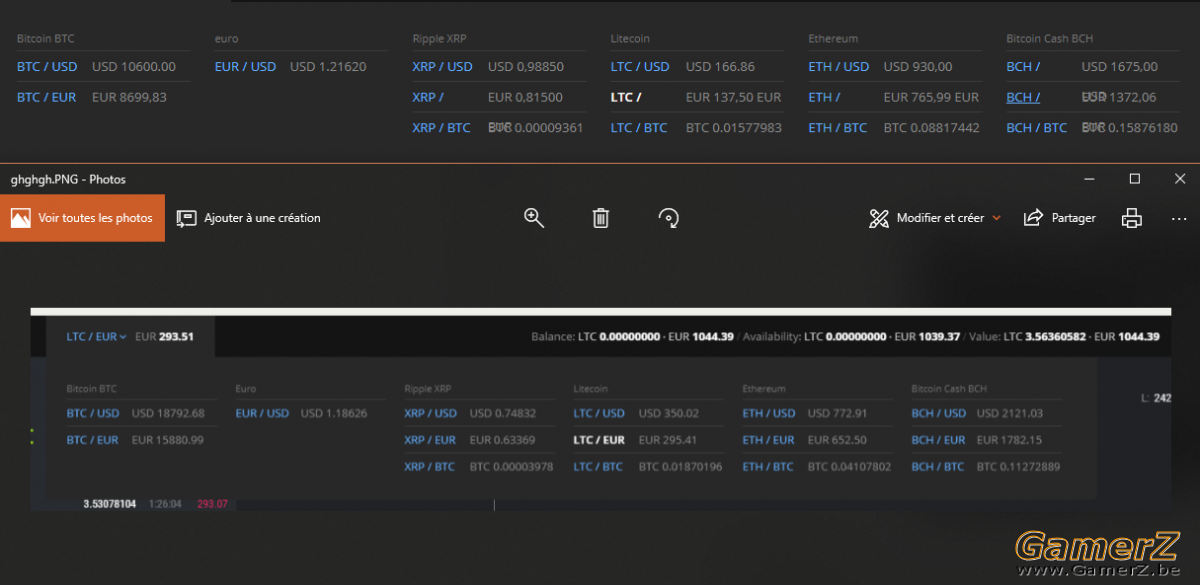Image resolution: width=1200 pixels, height=585 pixels.
Task: Open the three-dots more options menu
Action: tap(1179, 218)
